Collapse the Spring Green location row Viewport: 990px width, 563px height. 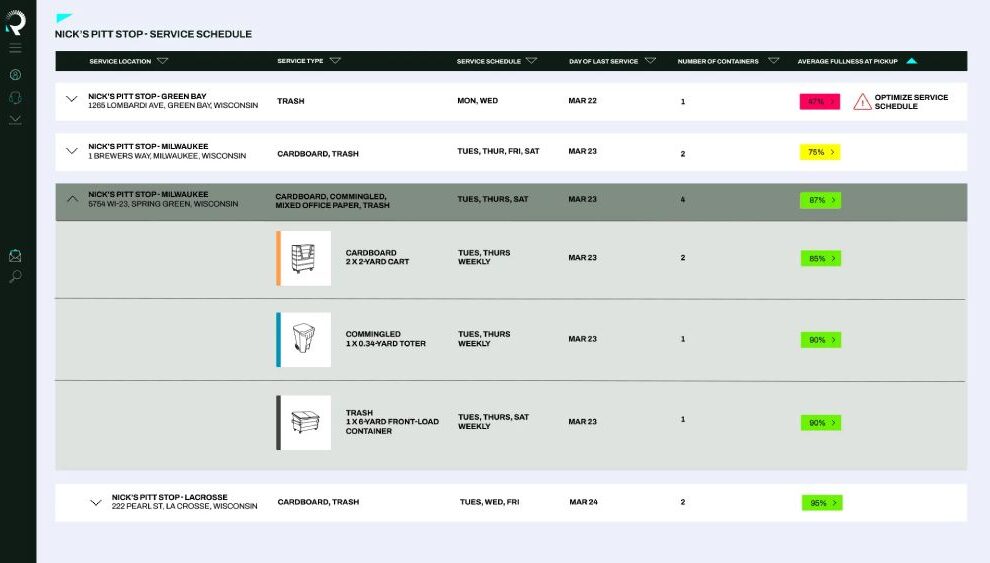[71, 198]
